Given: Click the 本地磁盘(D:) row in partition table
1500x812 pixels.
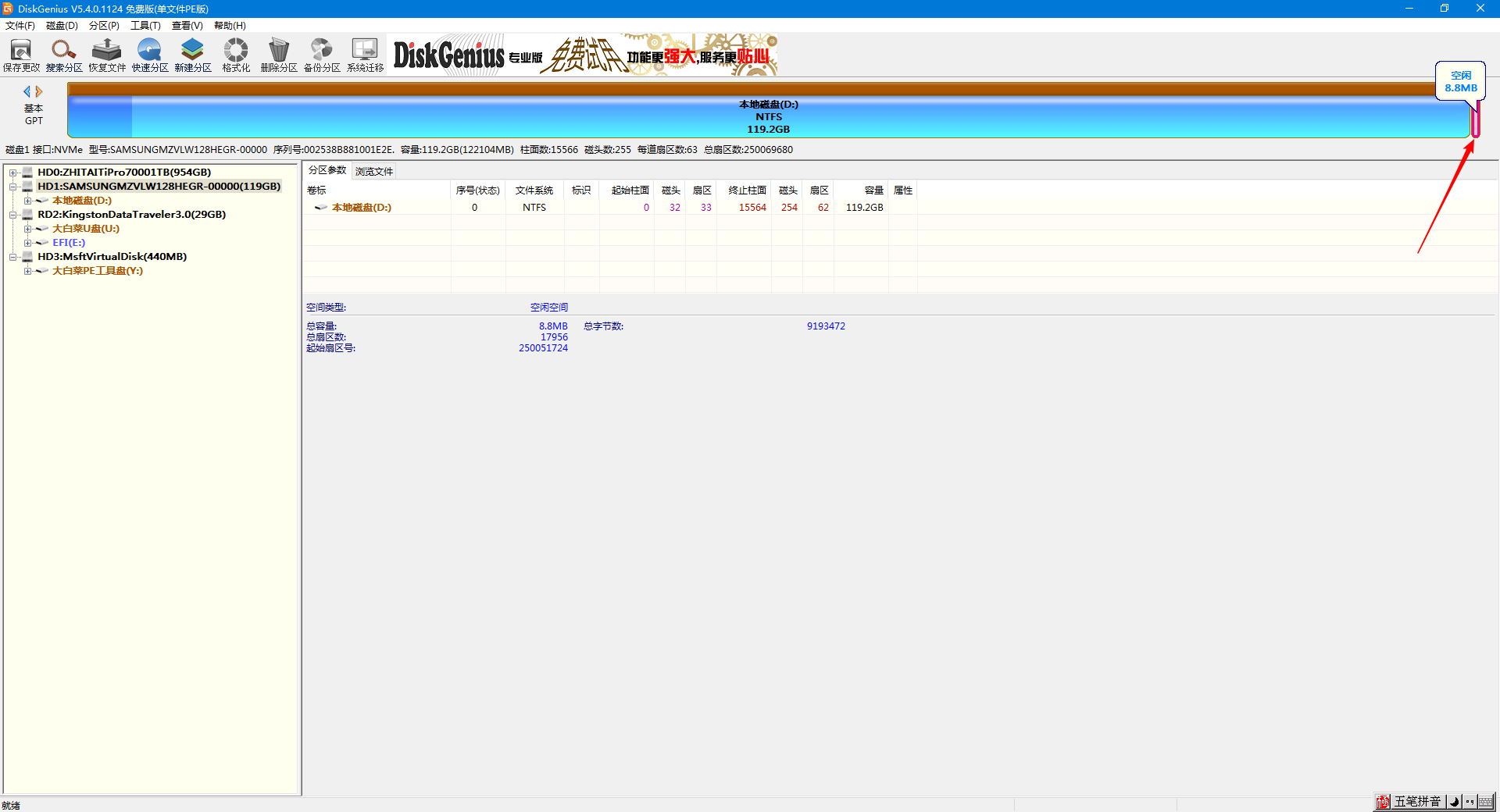Looking at the screenshot, I should 609,208.
